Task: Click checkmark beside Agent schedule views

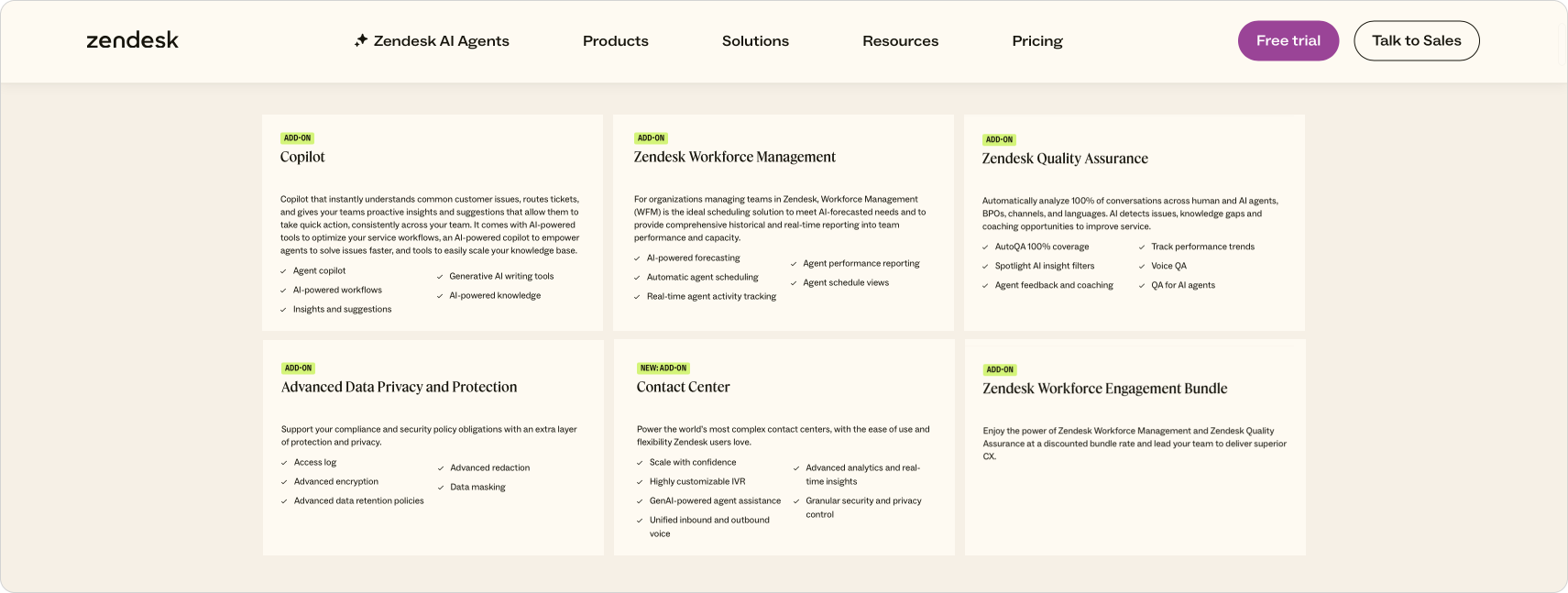Action: click(x=794, y=283)
